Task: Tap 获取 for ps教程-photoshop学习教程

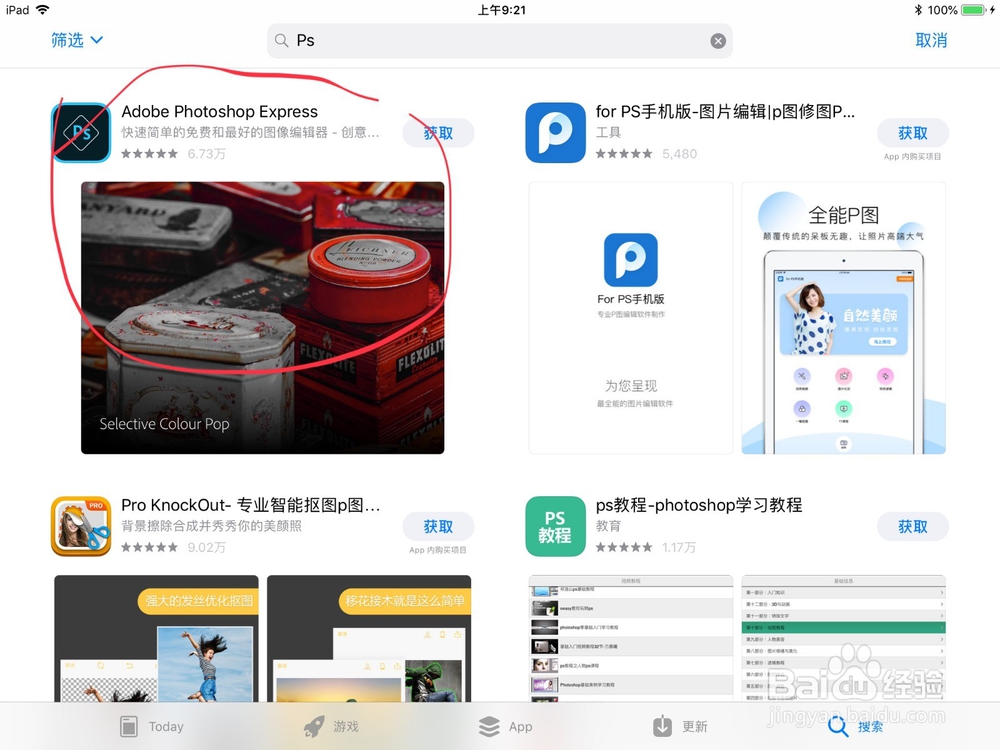Action: [913, 526]
